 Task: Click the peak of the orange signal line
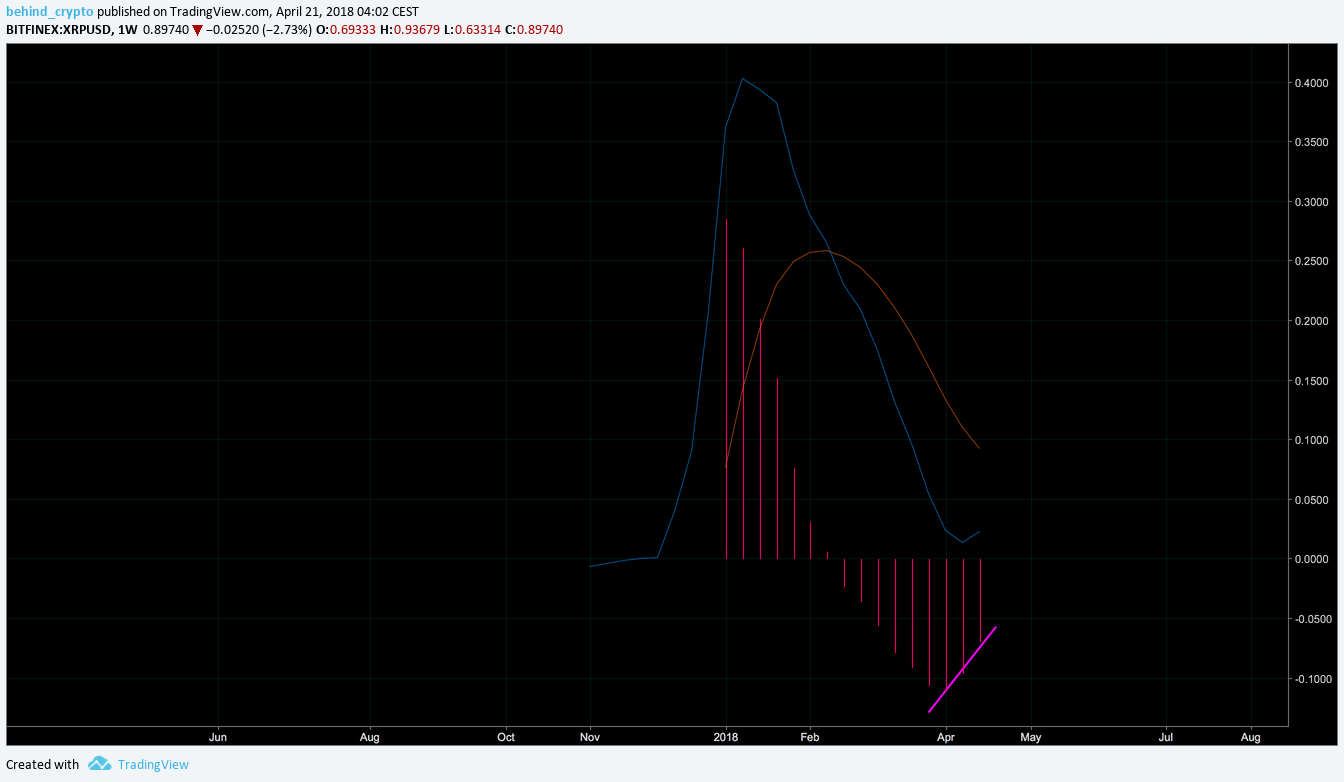[824, 250]
